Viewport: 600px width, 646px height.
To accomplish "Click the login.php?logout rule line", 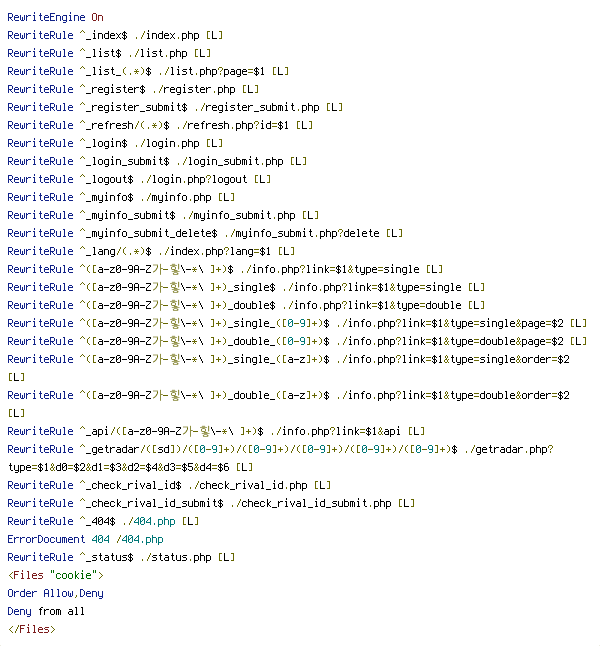I will click(139, 180).
